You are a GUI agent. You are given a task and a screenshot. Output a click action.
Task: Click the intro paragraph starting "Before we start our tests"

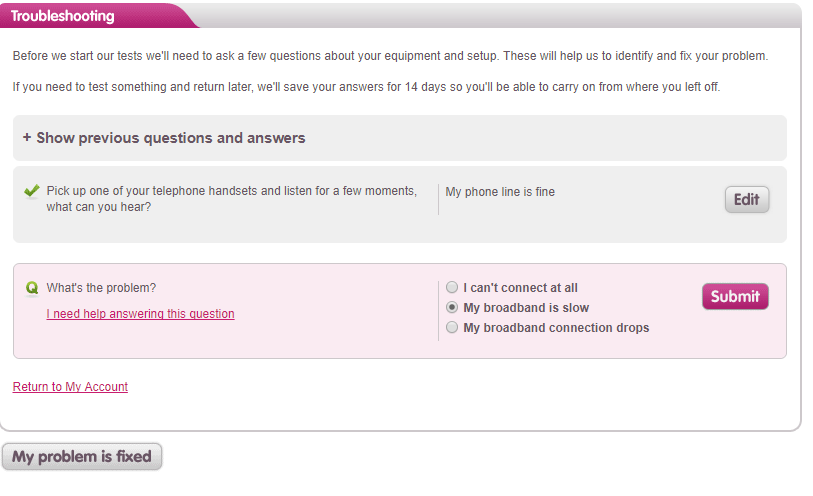(390, 56)
